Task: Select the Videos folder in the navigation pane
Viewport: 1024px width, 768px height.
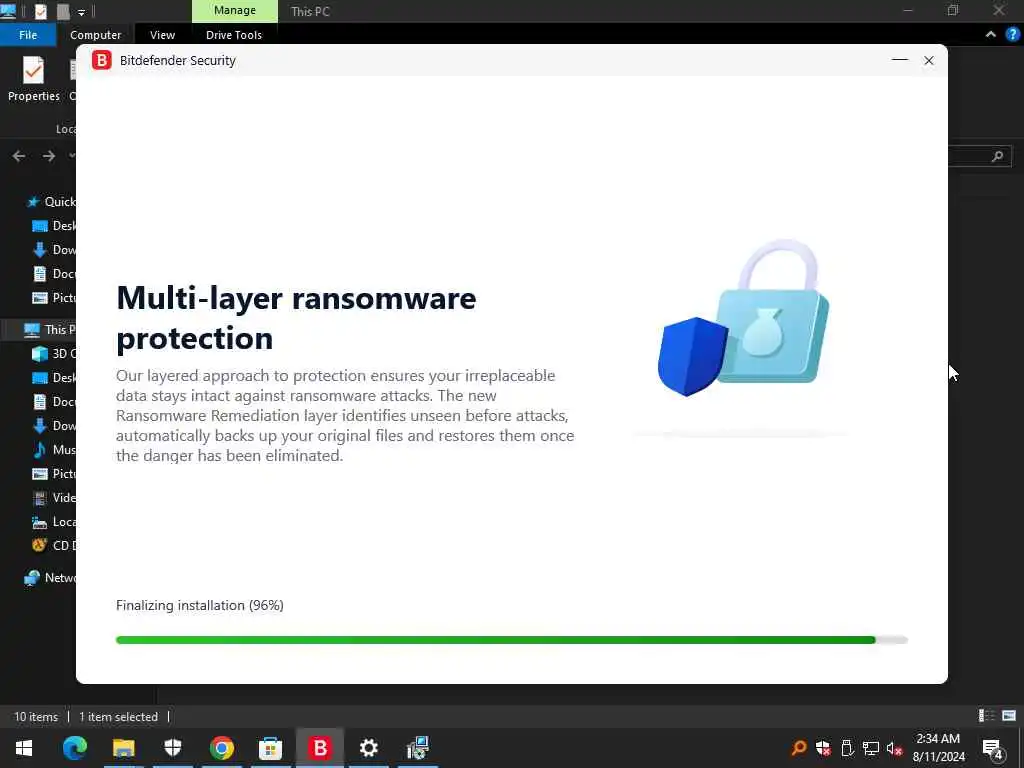Action: [x=54, y=498]
